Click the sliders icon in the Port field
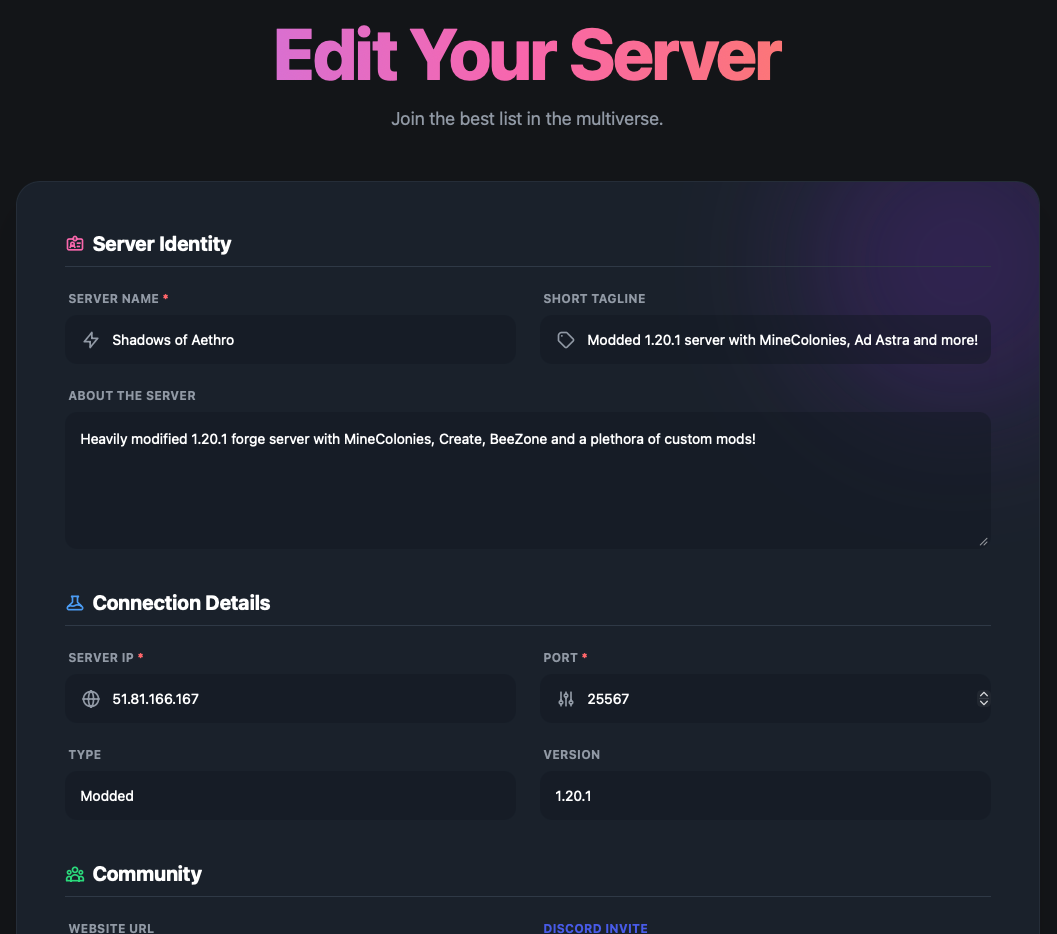1057x934 pixels. [x=566, y=699]
